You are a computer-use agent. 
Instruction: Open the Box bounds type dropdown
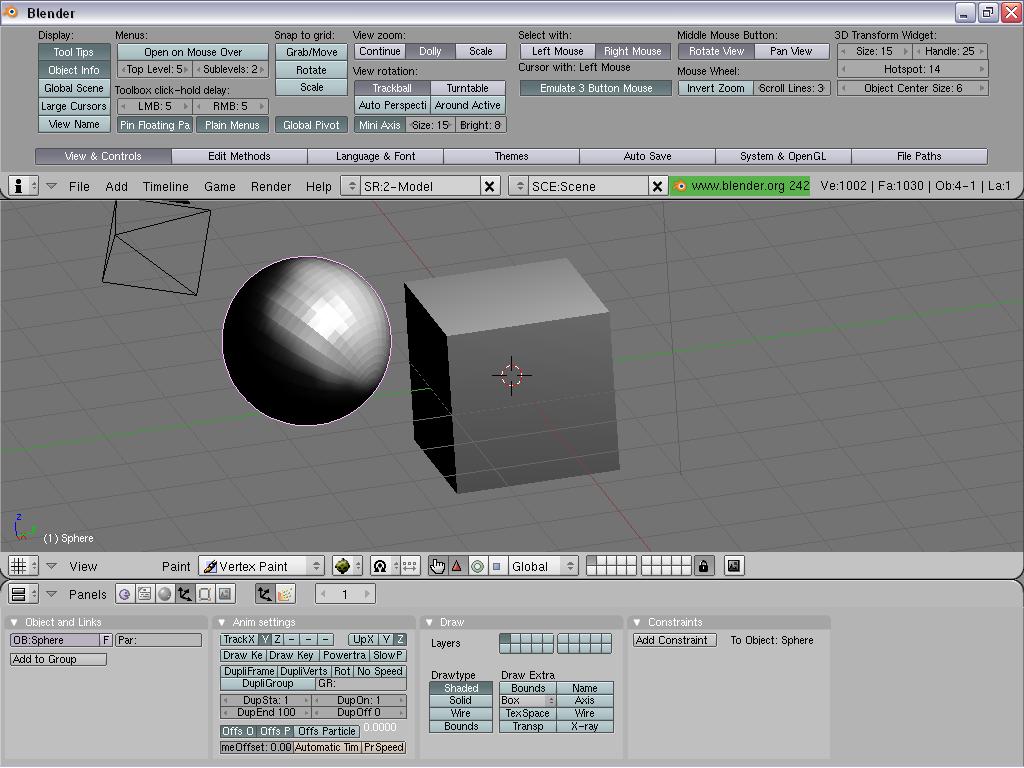pos(528,701)
